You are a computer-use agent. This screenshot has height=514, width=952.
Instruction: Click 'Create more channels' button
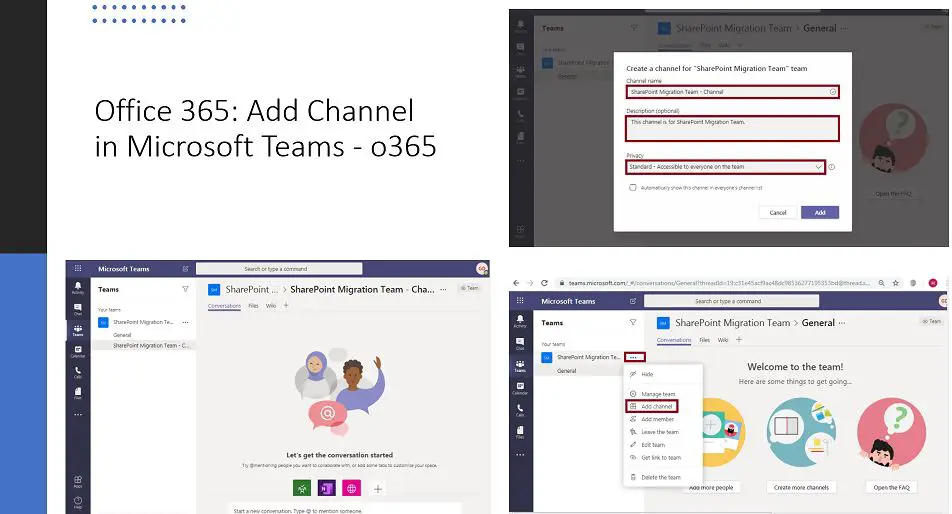pos(801,487)
